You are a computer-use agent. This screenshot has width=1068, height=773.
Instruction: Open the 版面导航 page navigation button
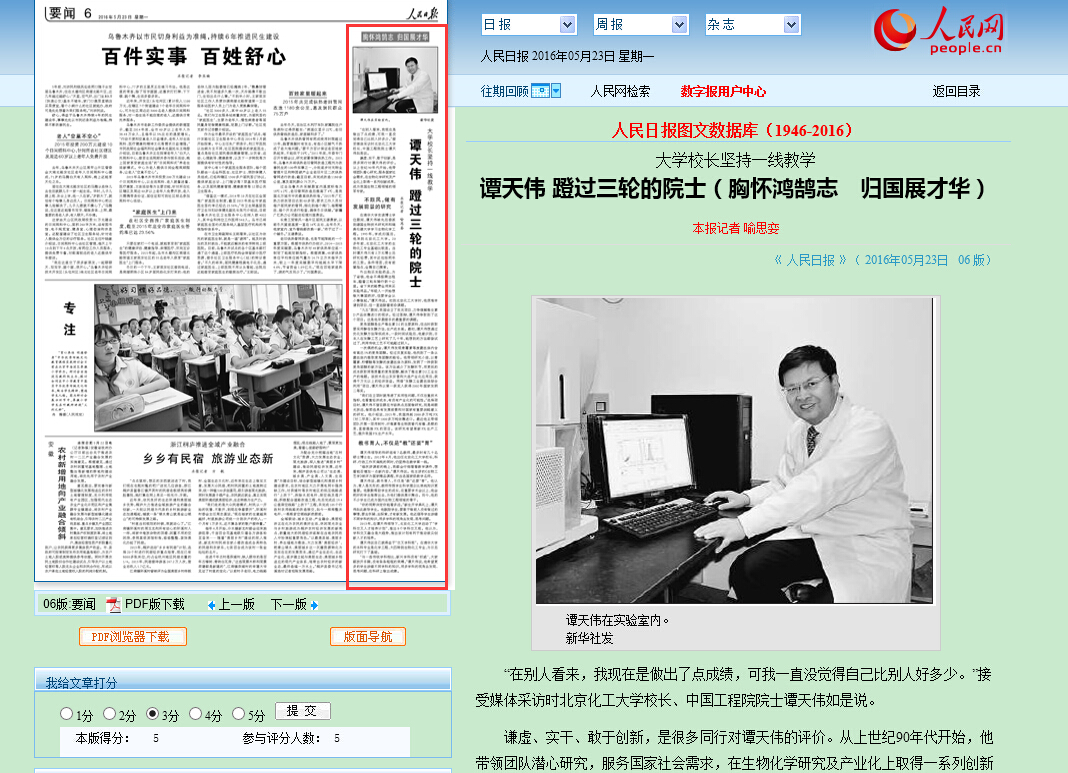[368, 637]
